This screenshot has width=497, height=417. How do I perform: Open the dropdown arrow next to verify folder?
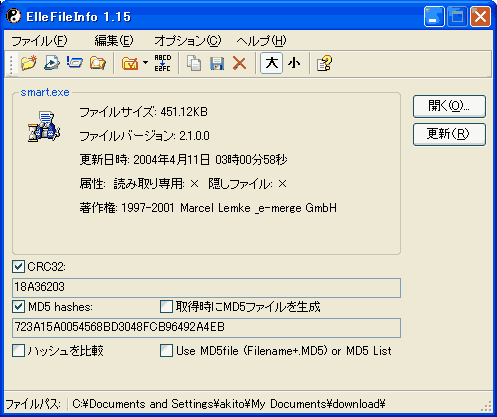coord(146,62)
